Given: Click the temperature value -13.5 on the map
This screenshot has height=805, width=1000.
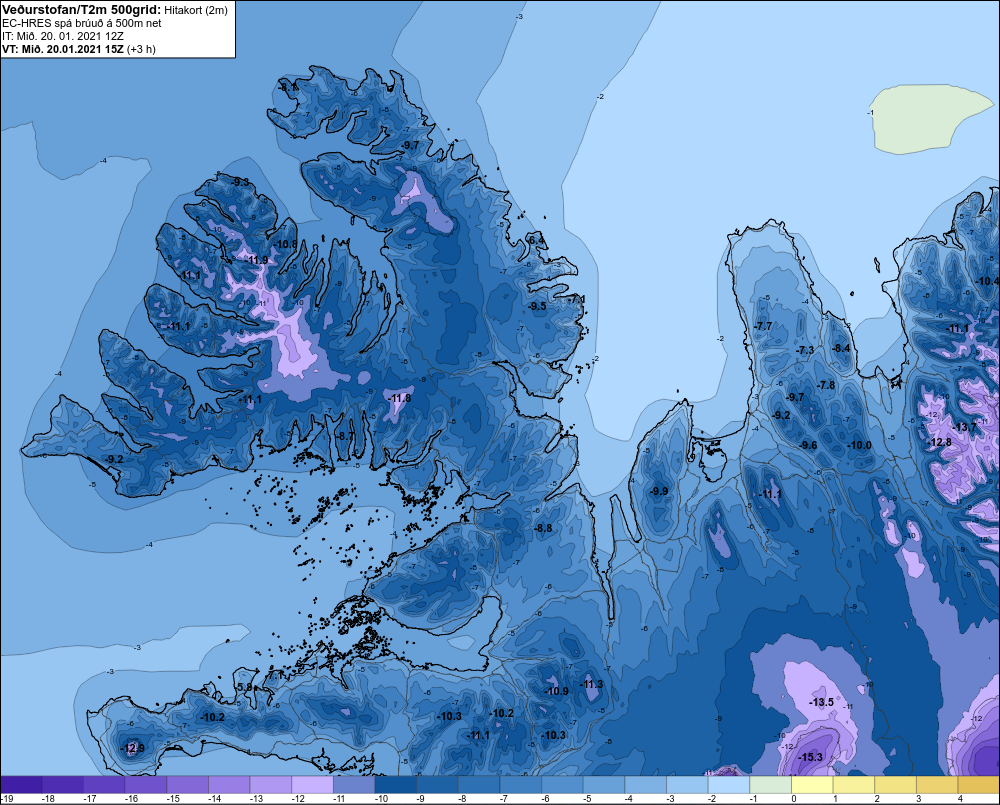Looking at the screenshot, I should pos(821,702).
